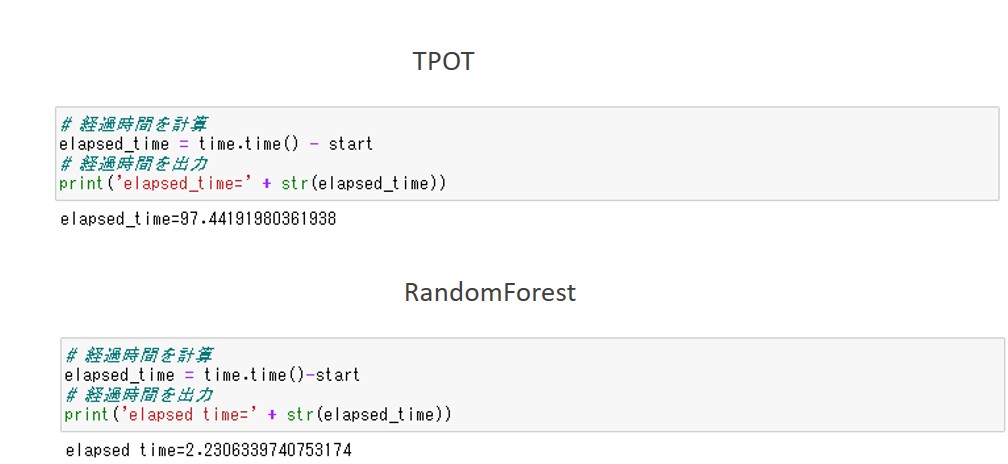Click the print keyword in TPOT cell
Screen dimensions: 1008x464
click(x=79, y=184)
